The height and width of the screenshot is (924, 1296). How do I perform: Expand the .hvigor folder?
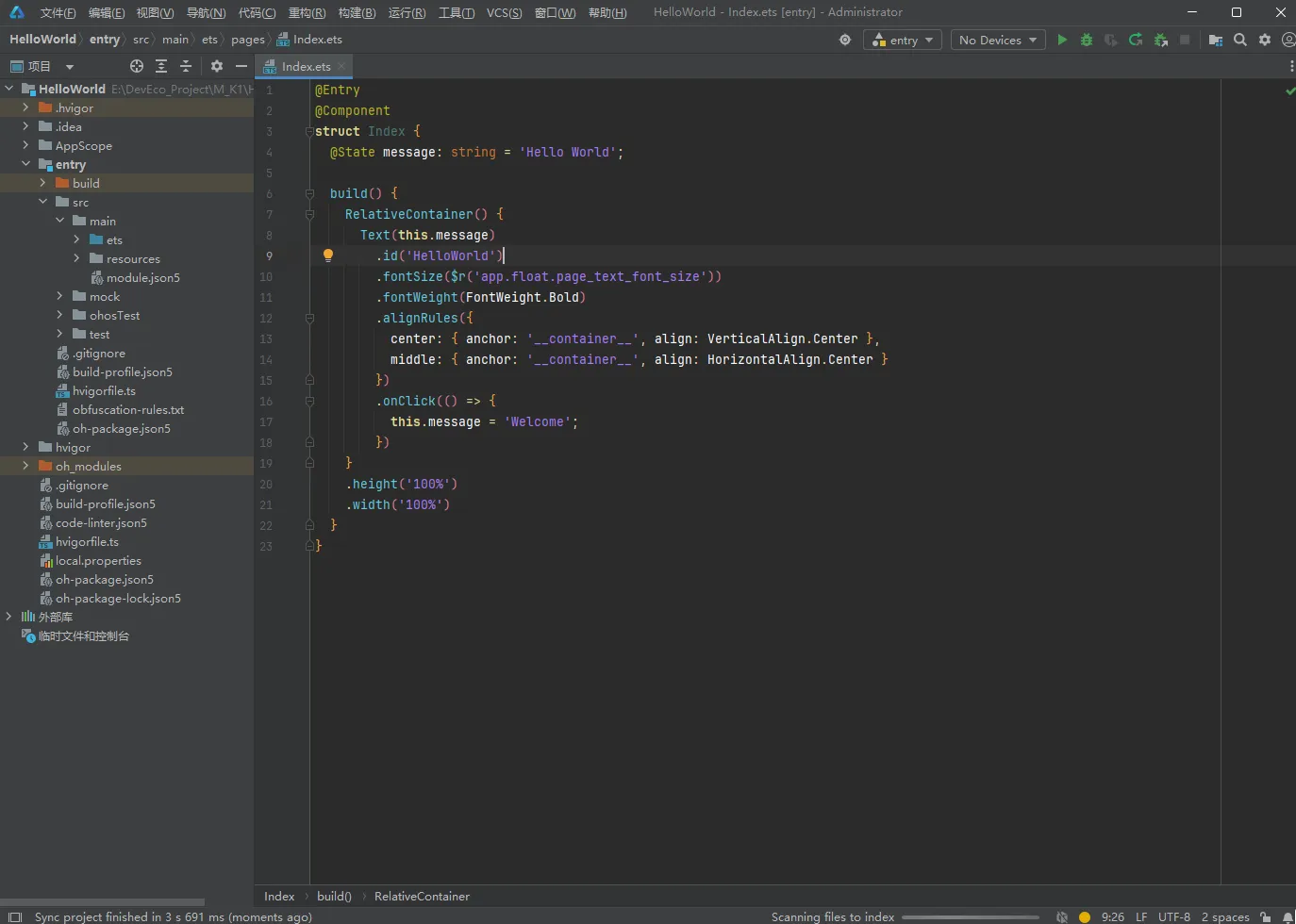point(25,107)
